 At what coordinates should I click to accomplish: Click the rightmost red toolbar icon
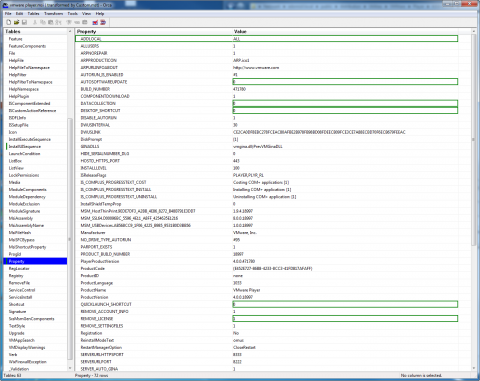click(x=103, y=22)
